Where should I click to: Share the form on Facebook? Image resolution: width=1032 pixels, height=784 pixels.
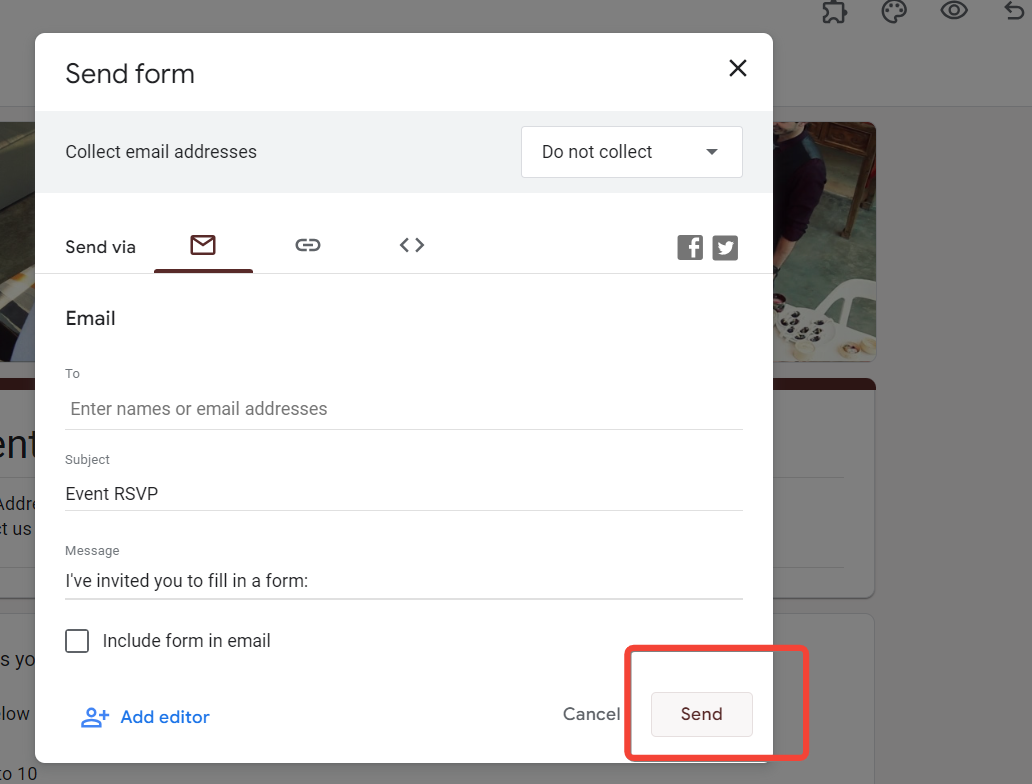point(690,248)
